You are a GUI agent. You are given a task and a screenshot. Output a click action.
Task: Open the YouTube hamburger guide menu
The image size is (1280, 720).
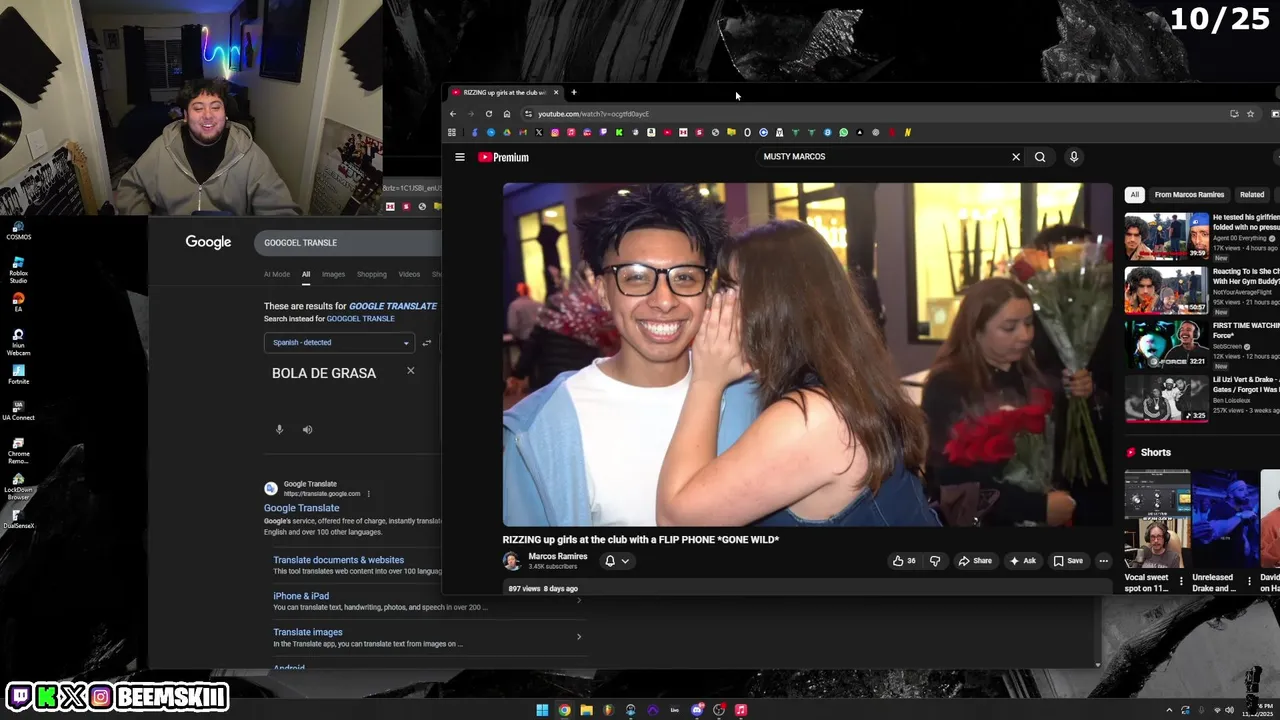(x=460, y=157)
